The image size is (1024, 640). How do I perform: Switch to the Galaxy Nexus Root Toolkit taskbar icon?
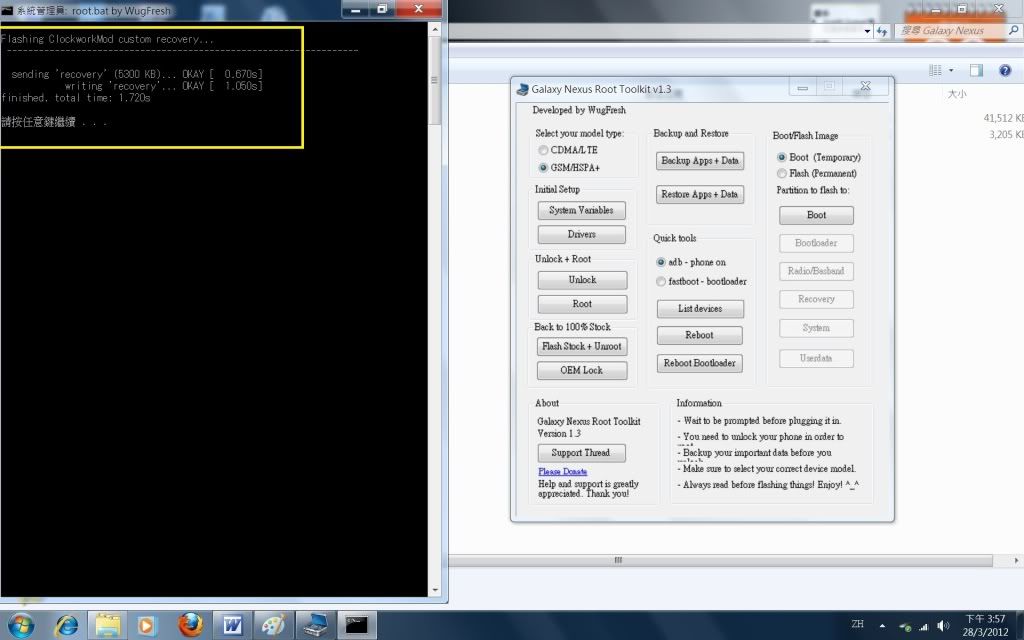(315, 626)
